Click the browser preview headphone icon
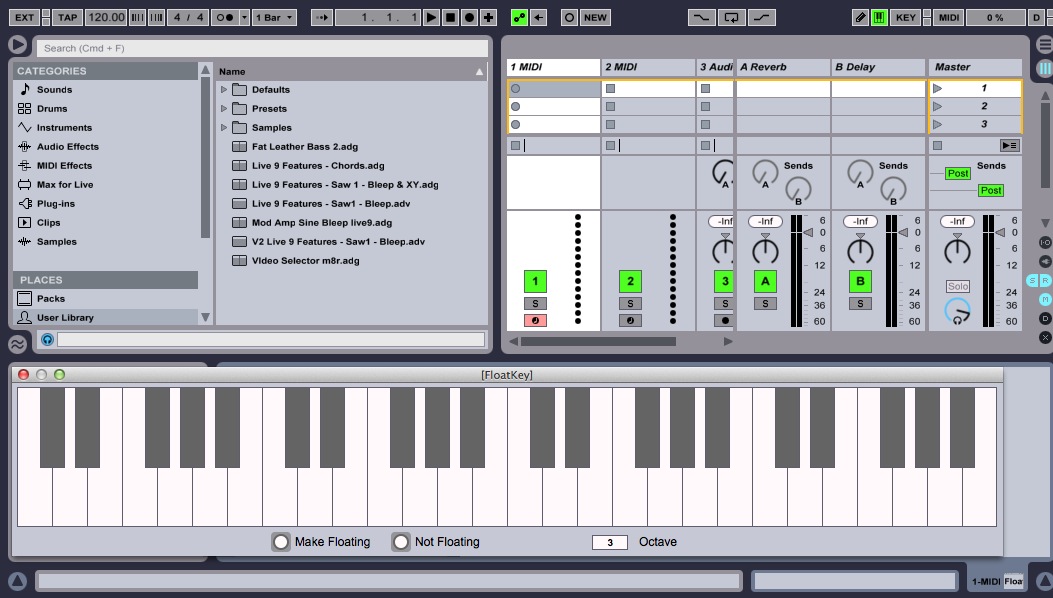The width and height of the screenshot is (1053, 598). coord(47,340)
